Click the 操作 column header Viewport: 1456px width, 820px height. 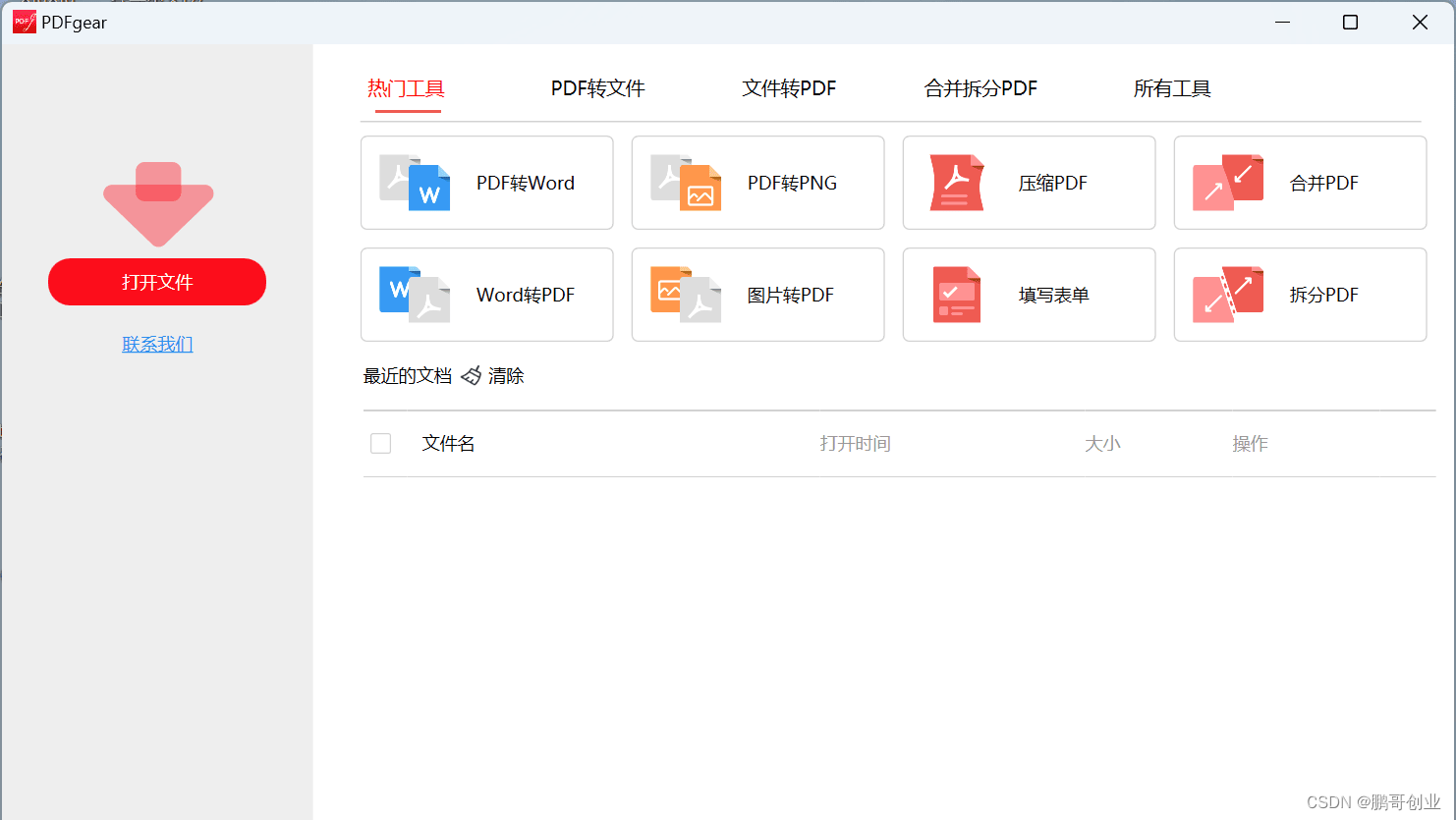(x=1250, y=444)
